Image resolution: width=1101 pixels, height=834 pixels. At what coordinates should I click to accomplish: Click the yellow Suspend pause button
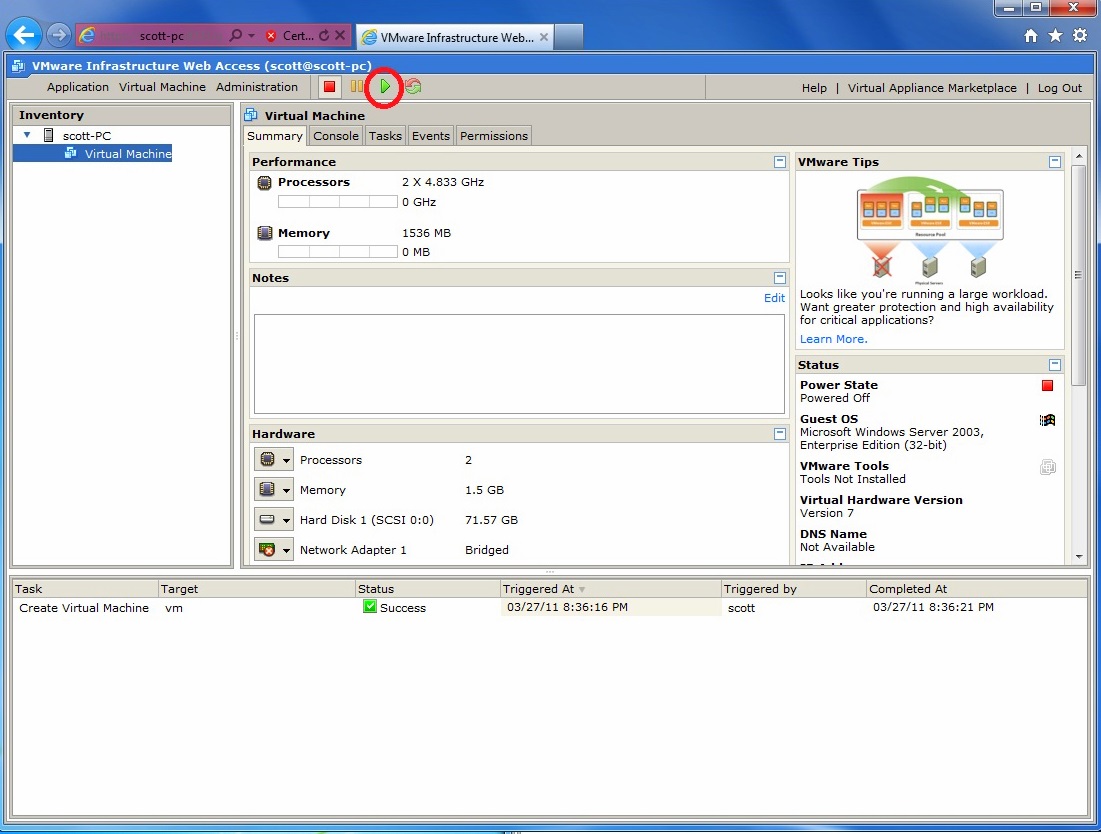click(357, 87)
